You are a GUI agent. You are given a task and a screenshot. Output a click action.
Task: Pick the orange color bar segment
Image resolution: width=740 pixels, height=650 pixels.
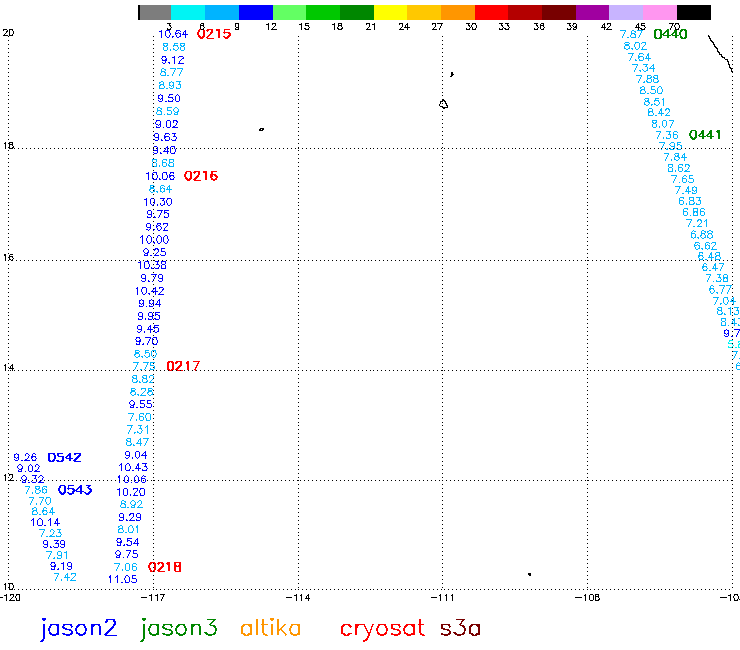point(458,12)
